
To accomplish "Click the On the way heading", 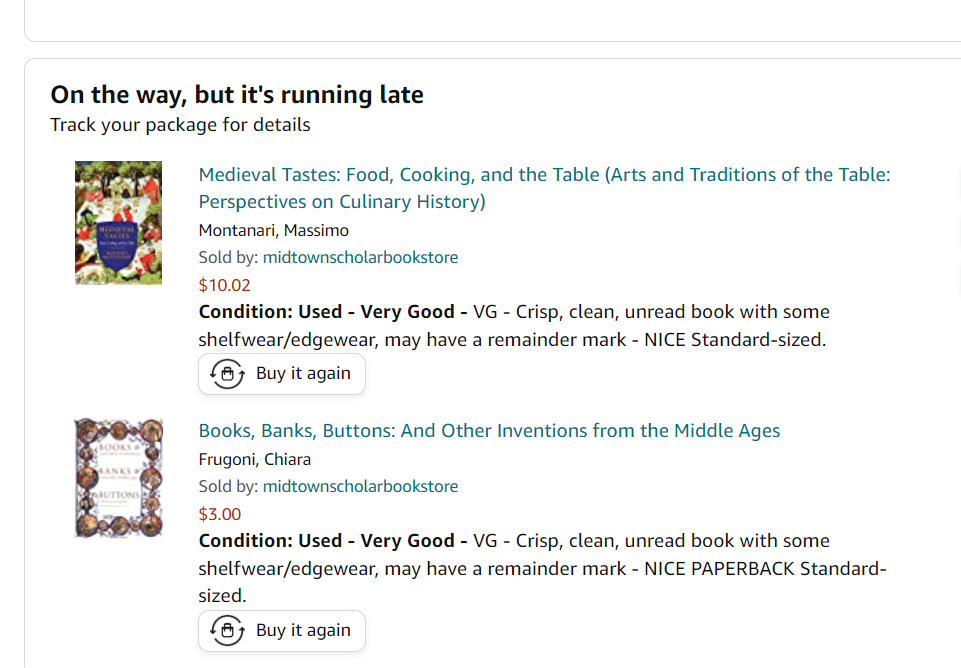I will (x=236, y=94).
